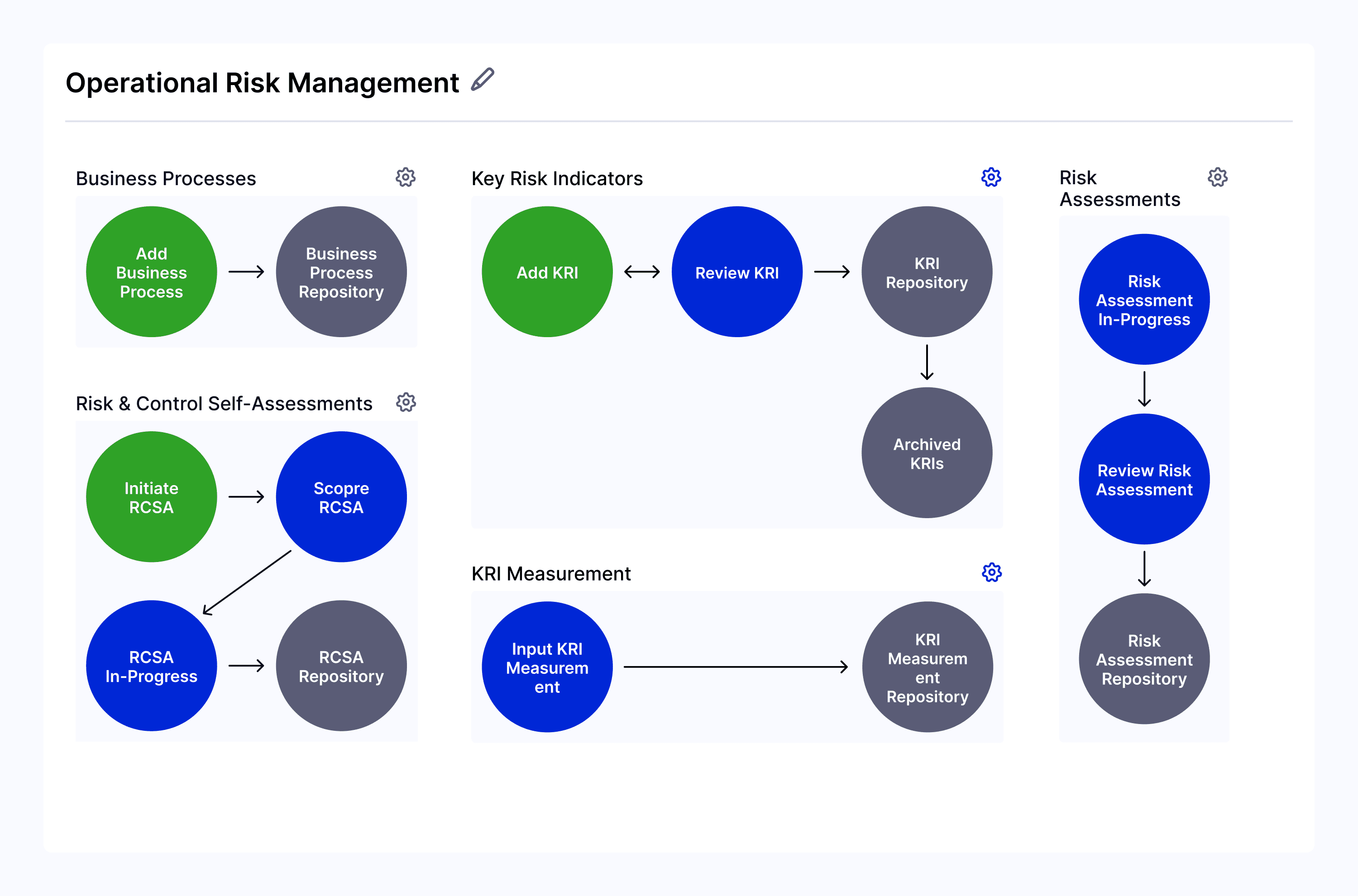Click the Review Risk Assessment node

(1144, 479)
